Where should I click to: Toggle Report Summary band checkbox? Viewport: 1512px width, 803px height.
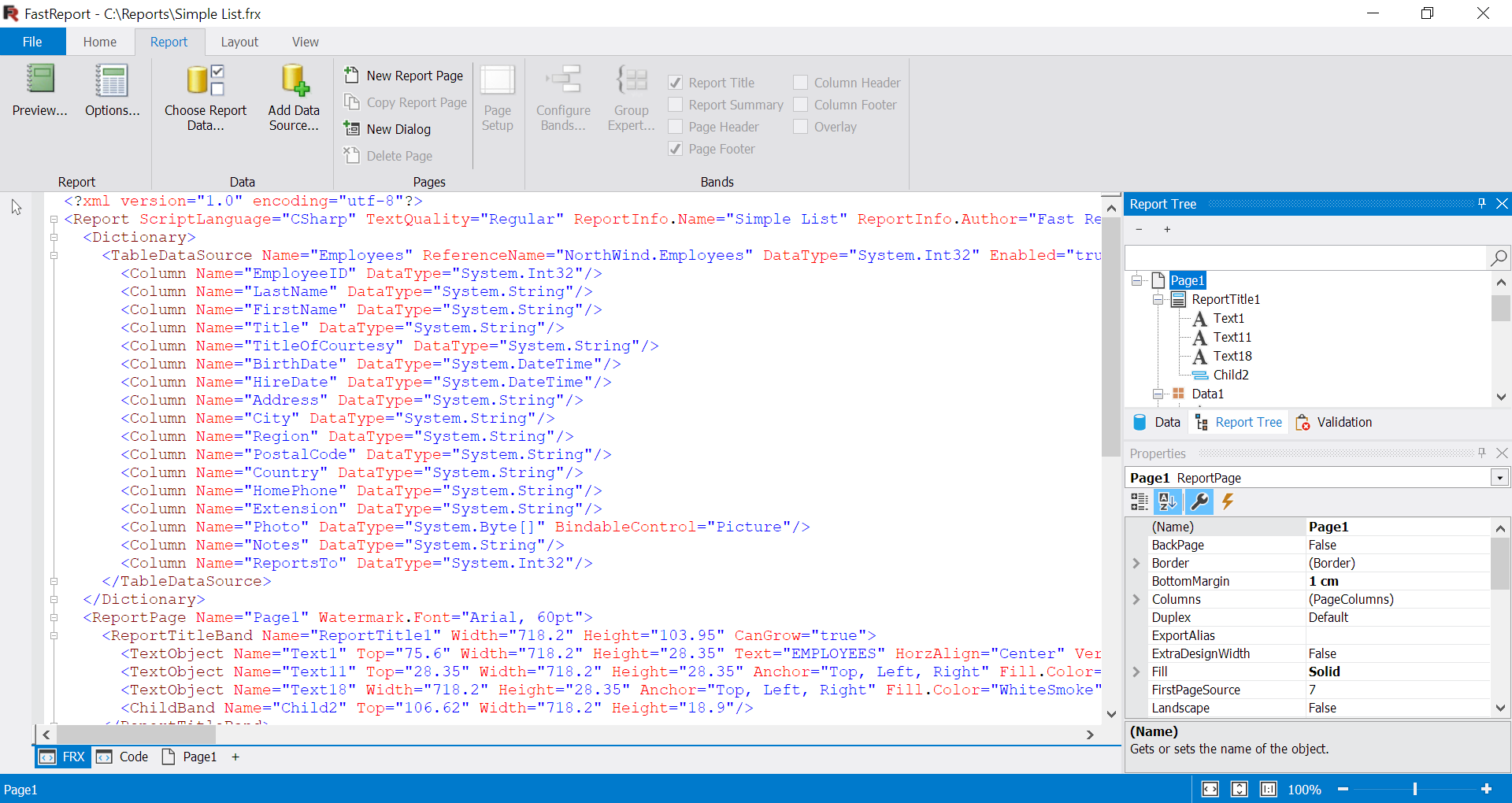[675, 105]
